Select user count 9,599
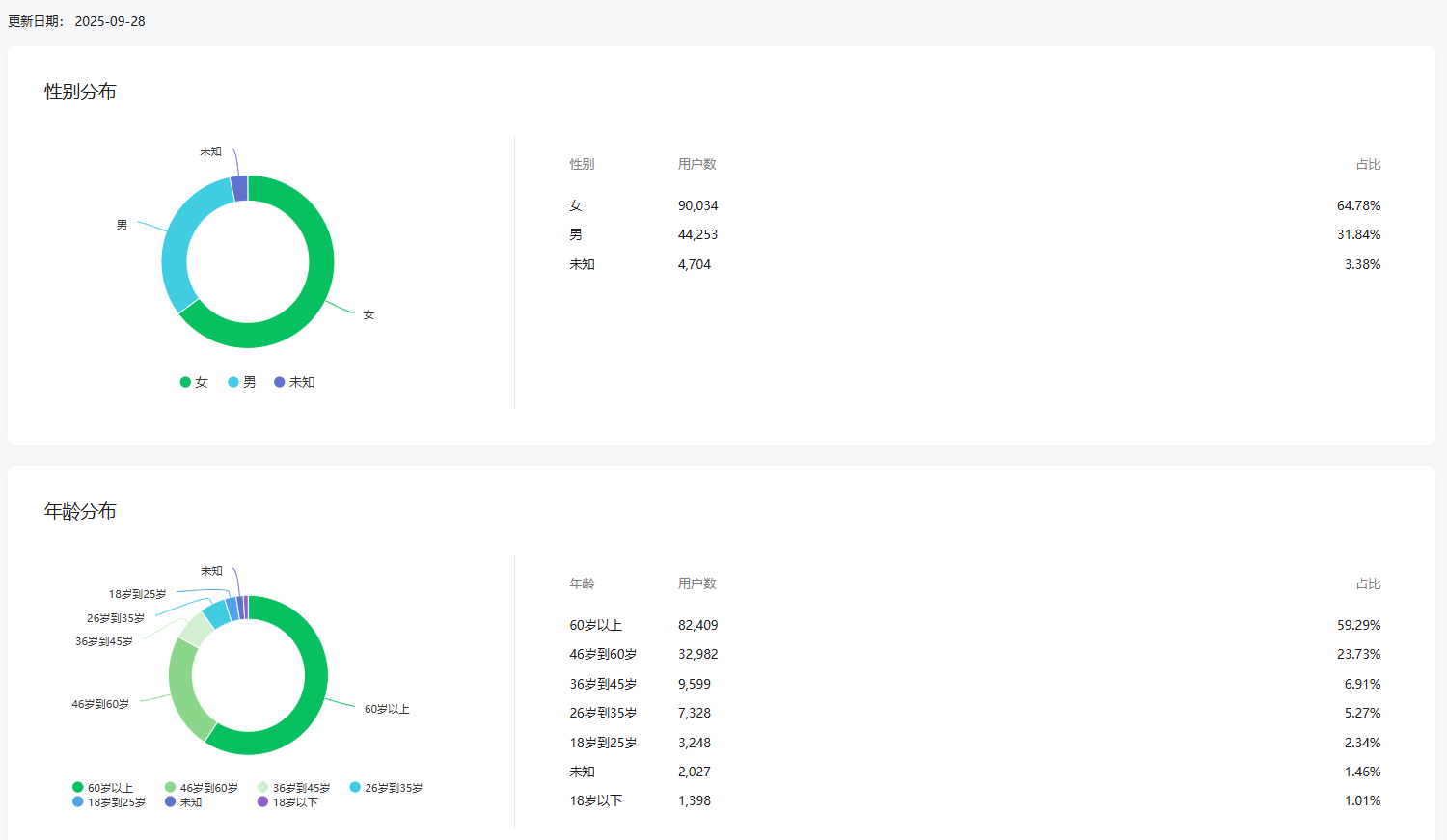The width and height of the screenshot is (1447, 840). point(694,684)
